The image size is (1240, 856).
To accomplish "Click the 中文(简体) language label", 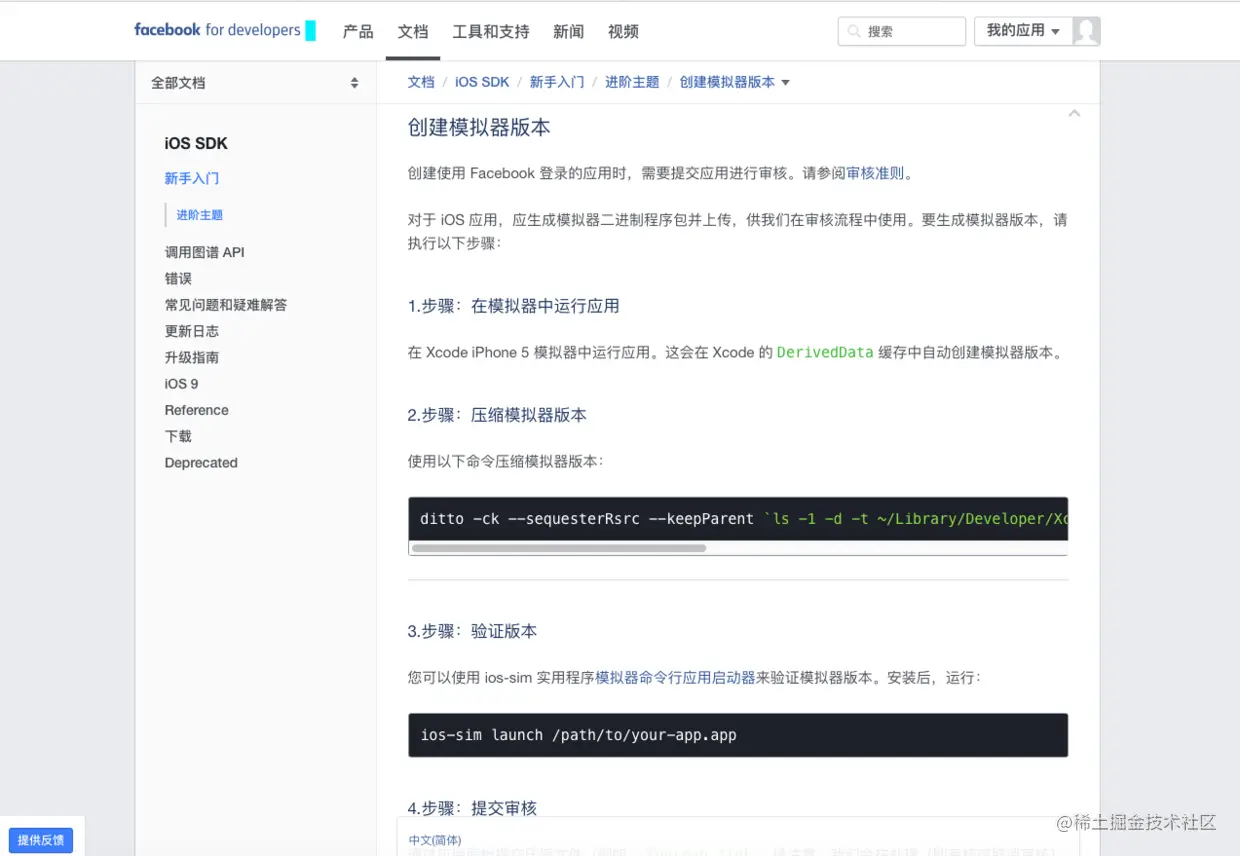I will coord(435,840).
